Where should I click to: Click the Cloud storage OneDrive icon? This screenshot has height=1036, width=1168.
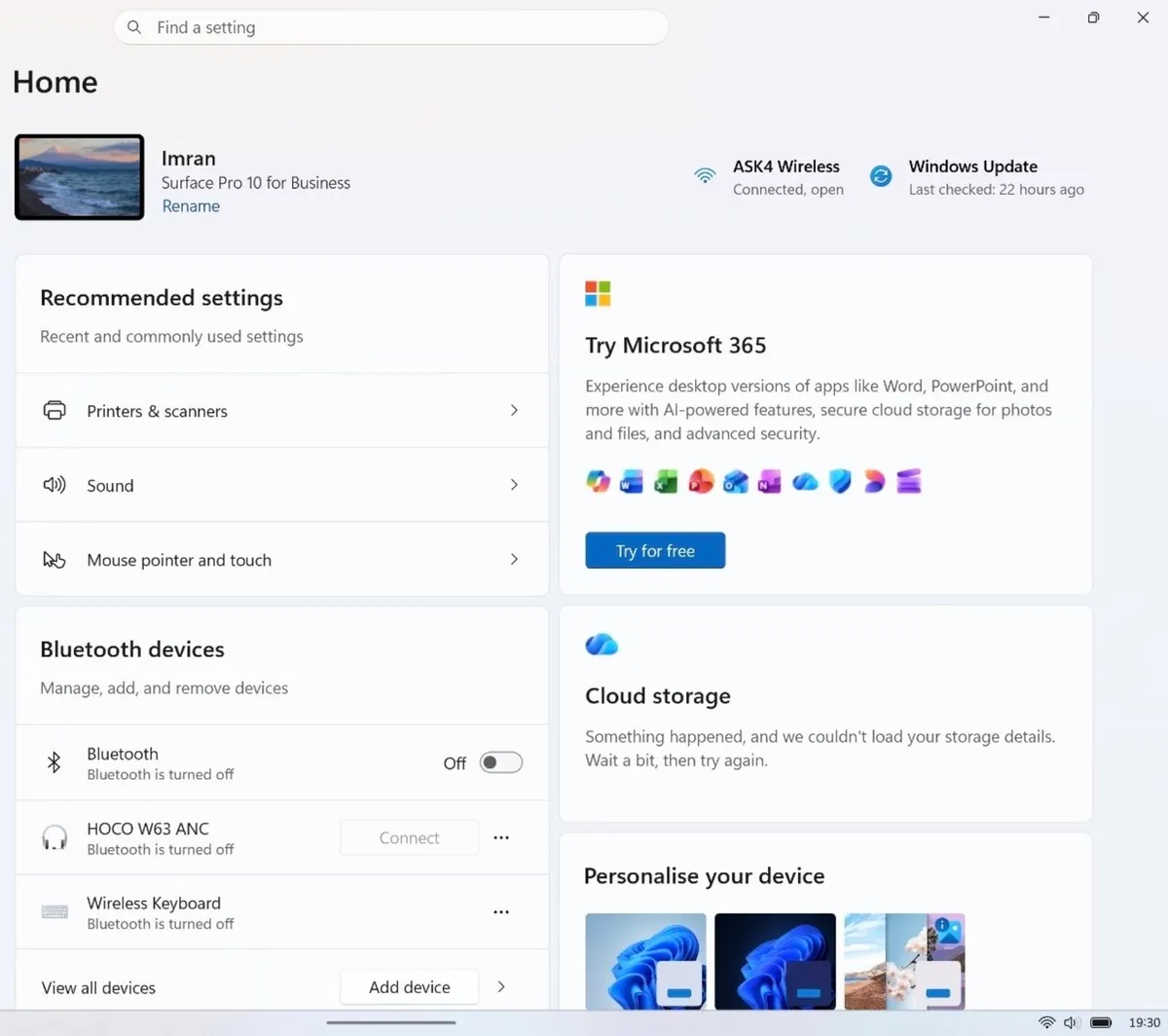pos(602,644)
